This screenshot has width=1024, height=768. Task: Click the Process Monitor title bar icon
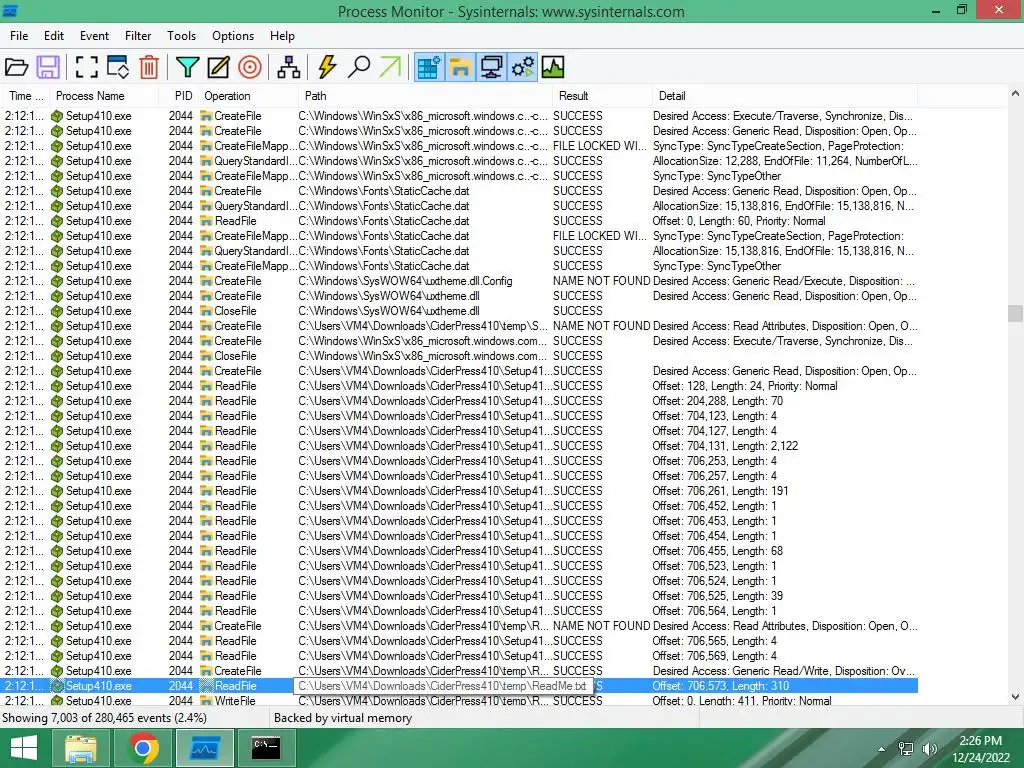[x=10, y=11]
